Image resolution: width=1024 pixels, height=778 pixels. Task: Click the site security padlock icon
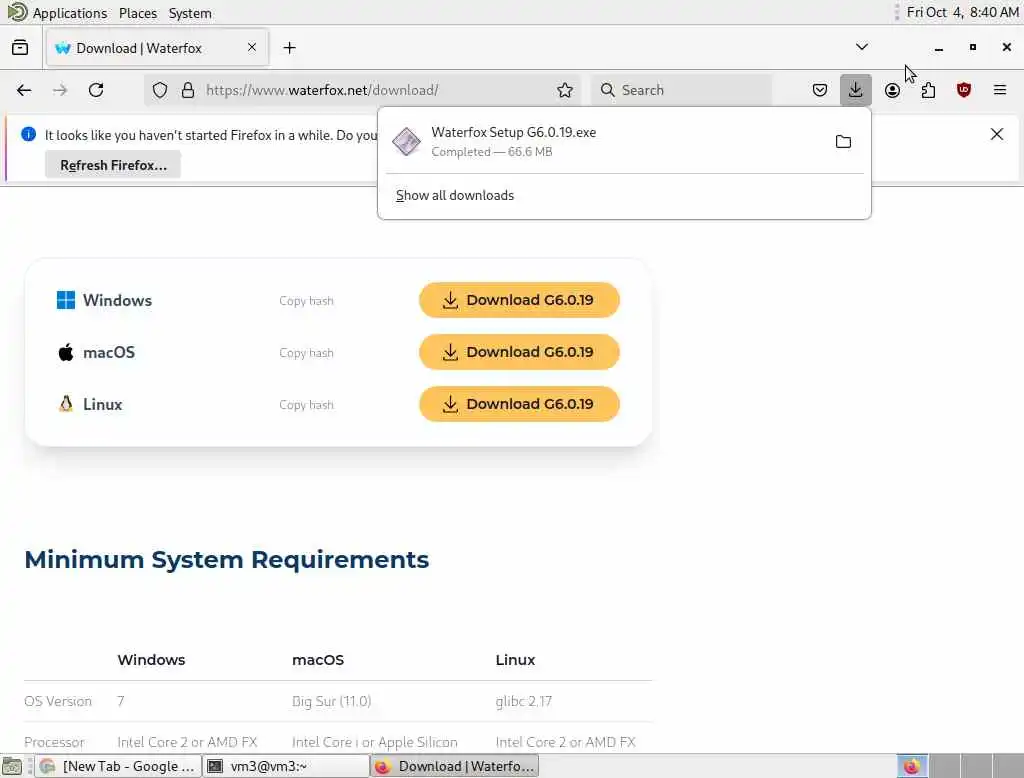pyautogui.click(x=188, y=90)
